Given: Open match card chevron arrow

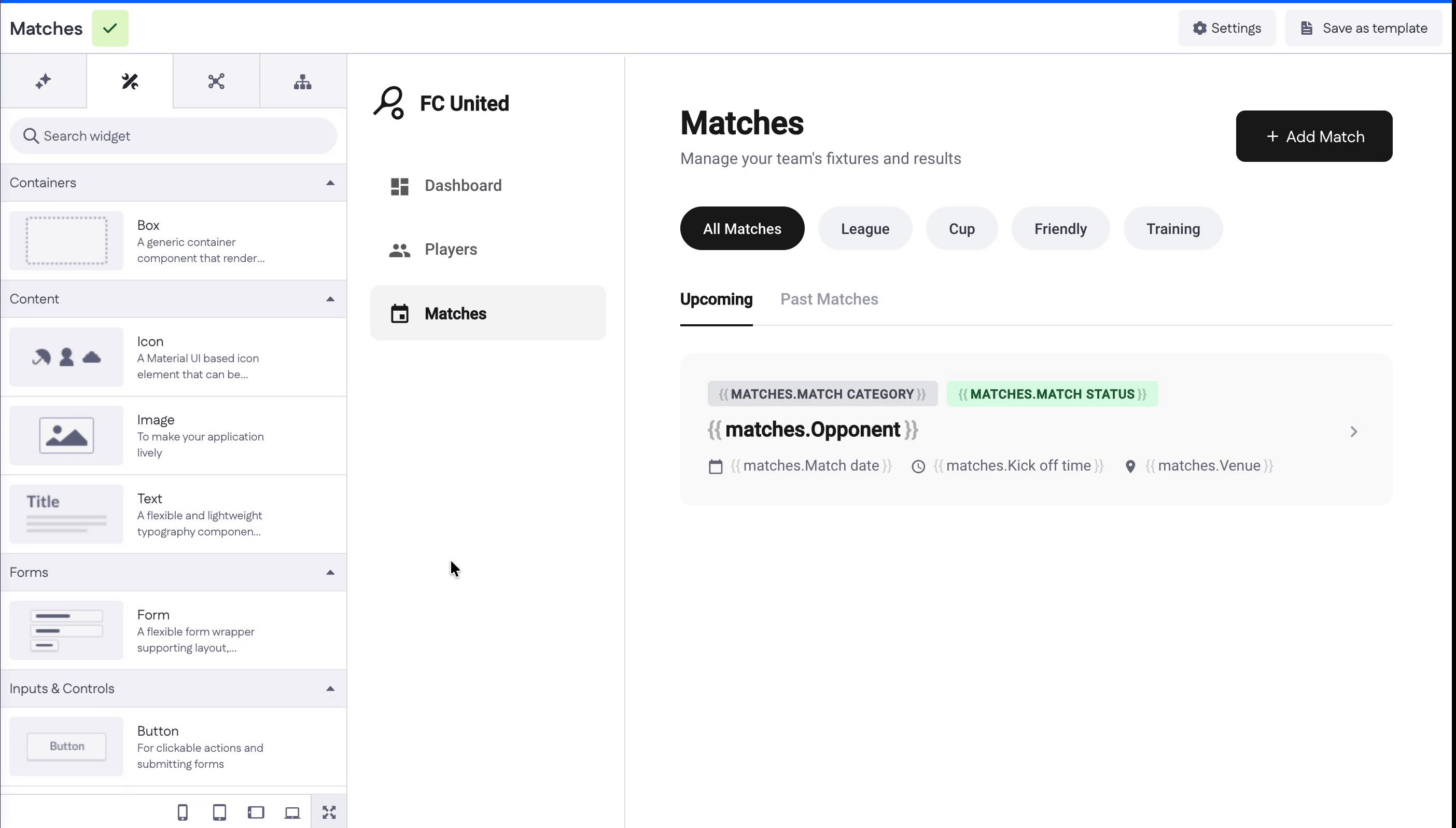Looking at the screenshot, I should (1353, 432).
